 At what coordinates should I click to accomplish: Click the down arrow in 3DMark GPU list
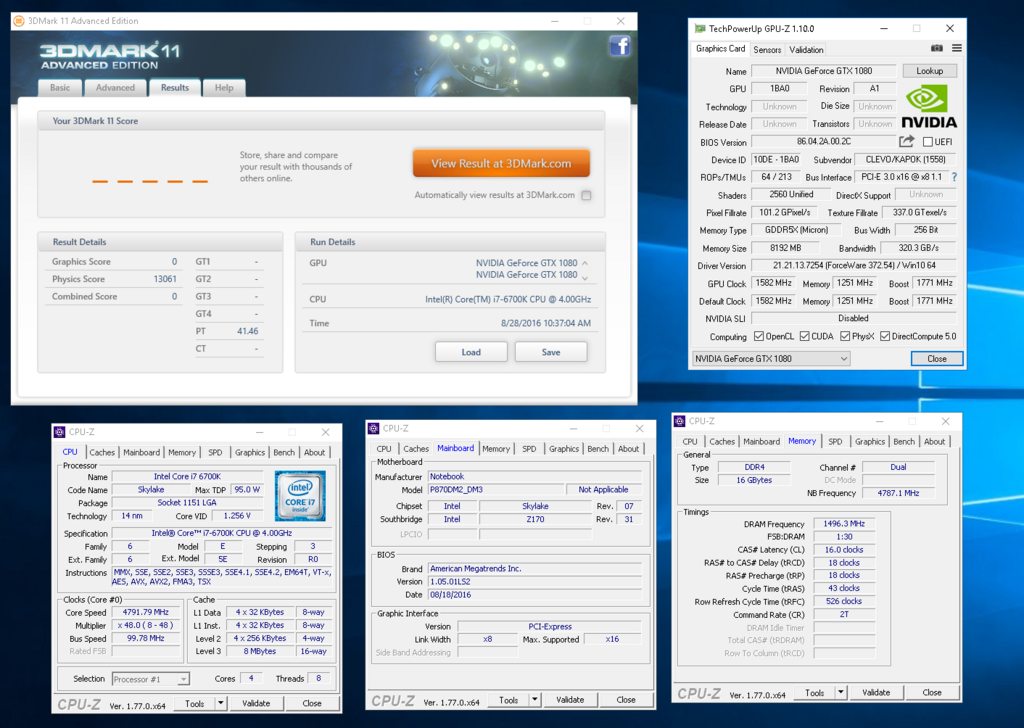click(x=584, y=278)
